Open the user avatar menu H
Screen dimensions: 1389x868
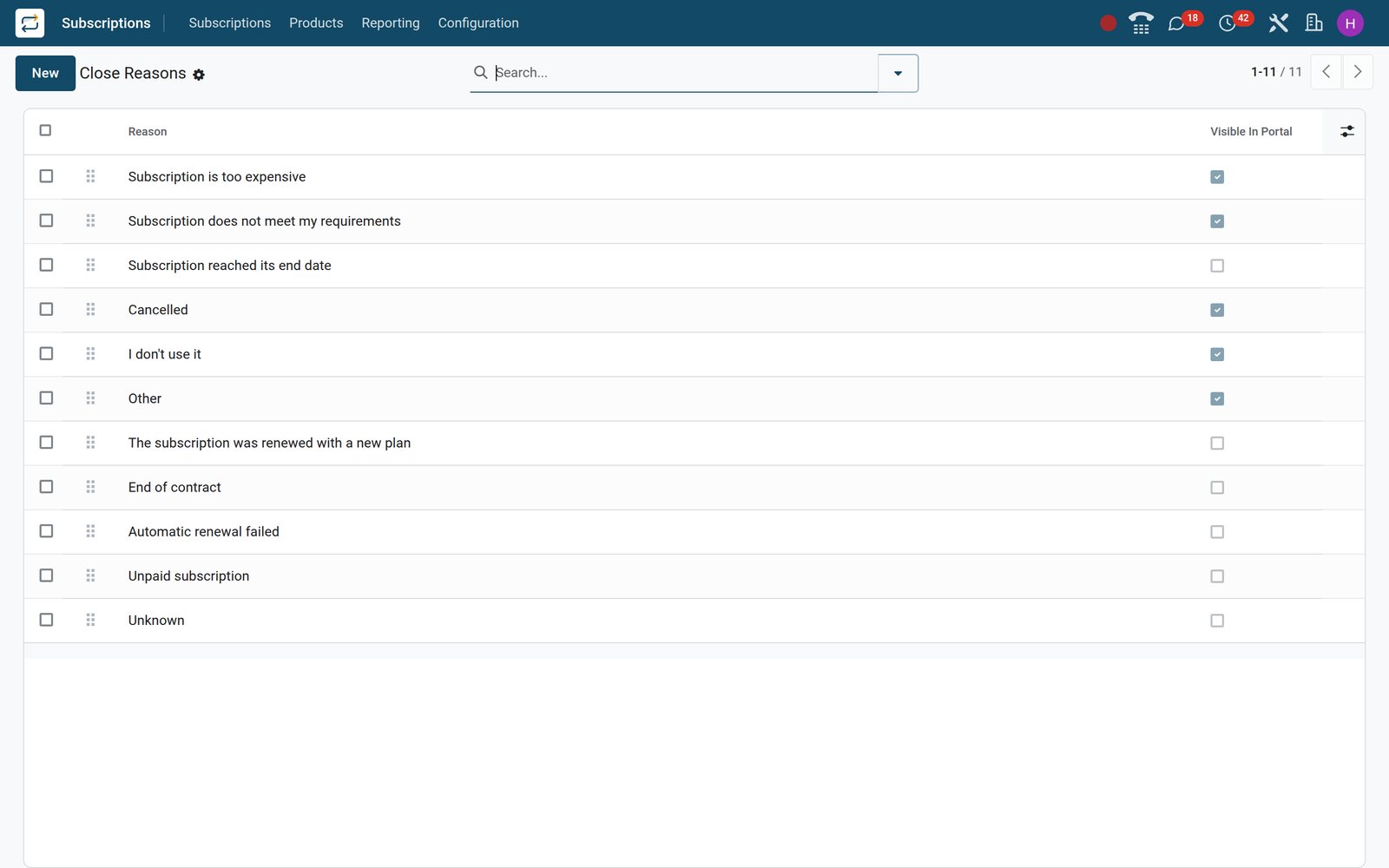(1350, 23)
